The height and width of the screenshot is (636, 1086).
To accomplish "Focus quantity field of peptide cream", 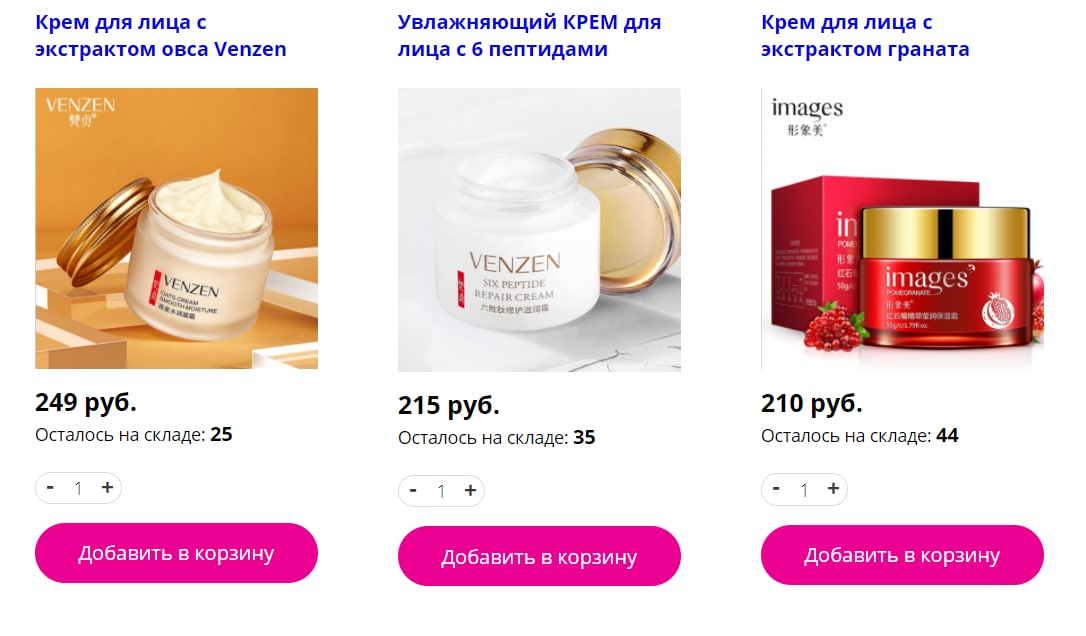I will tap(441, 491).
